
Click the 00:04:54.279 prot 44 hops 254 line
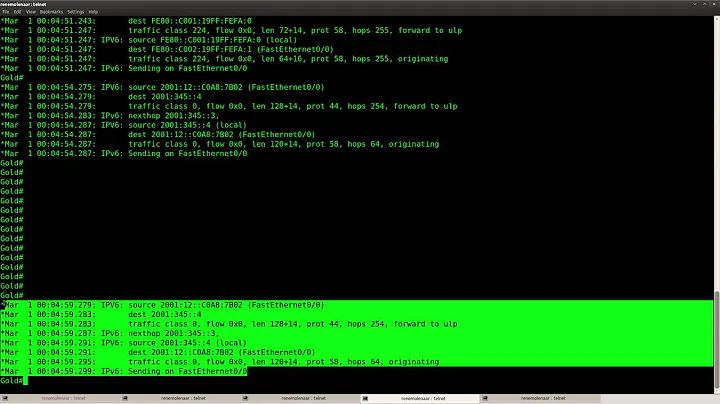click(x=229, y=106)
